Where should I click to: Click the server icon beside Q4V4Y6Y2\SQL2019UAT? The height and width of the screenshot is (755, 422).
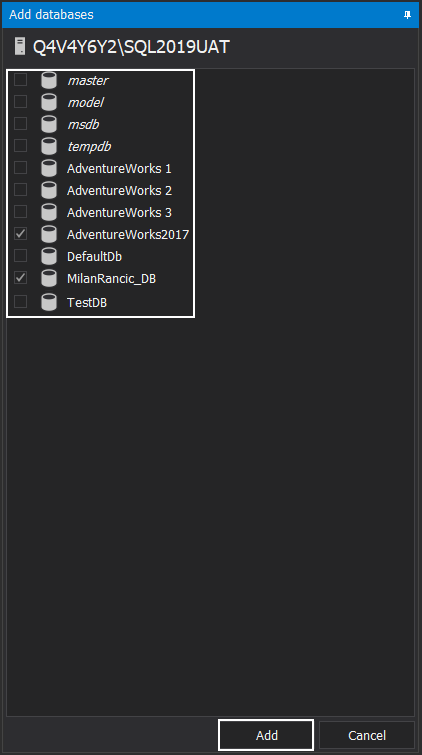(20, 47)
